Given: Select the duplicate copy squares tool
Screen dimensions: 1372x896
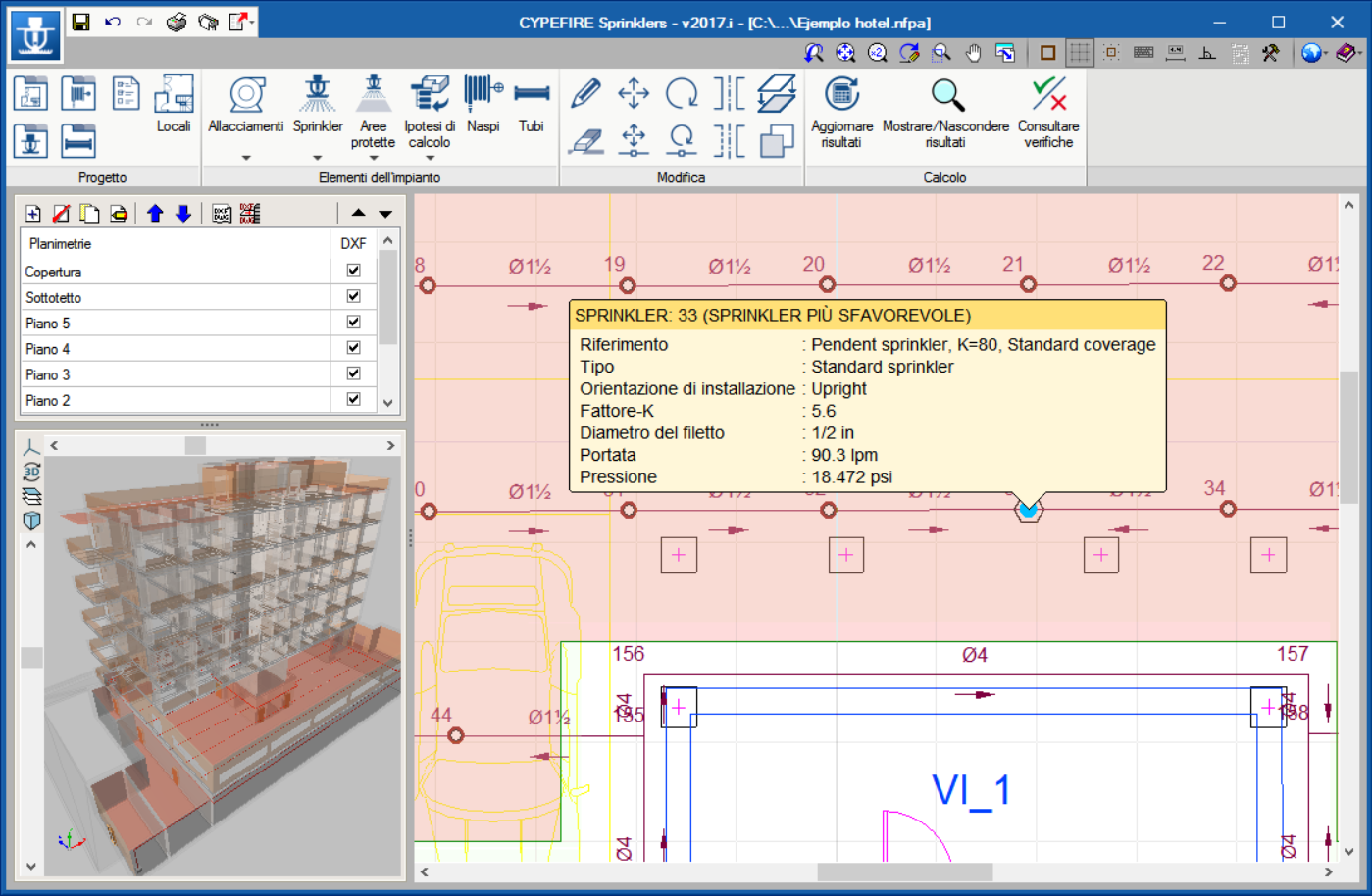Looking at the screenshot, I should click(777, 141).
